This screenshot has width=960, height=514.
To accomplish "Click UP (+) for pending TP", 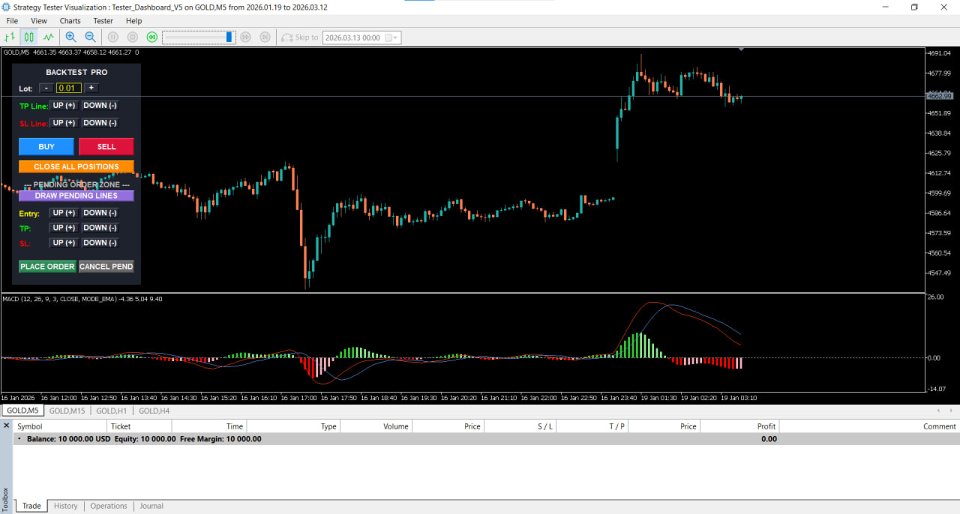I will coord(64,228).
